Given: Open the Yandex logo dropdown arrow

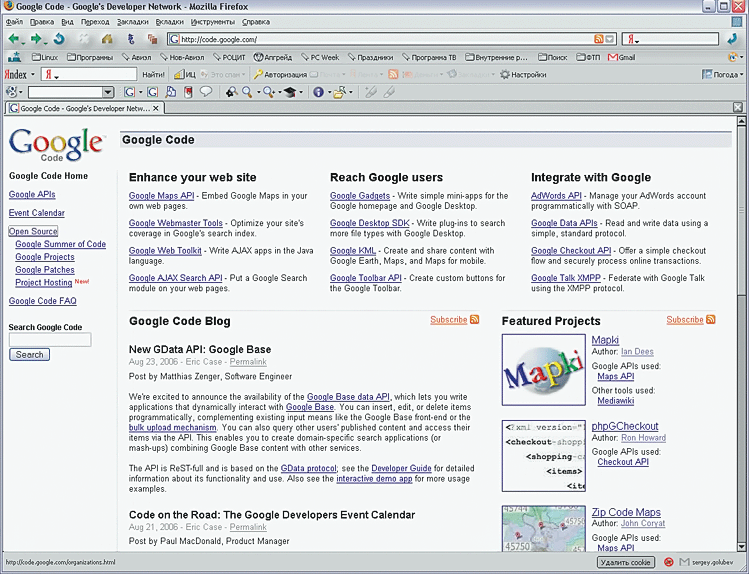Looking at the screenshot, I should coord(32,75).
